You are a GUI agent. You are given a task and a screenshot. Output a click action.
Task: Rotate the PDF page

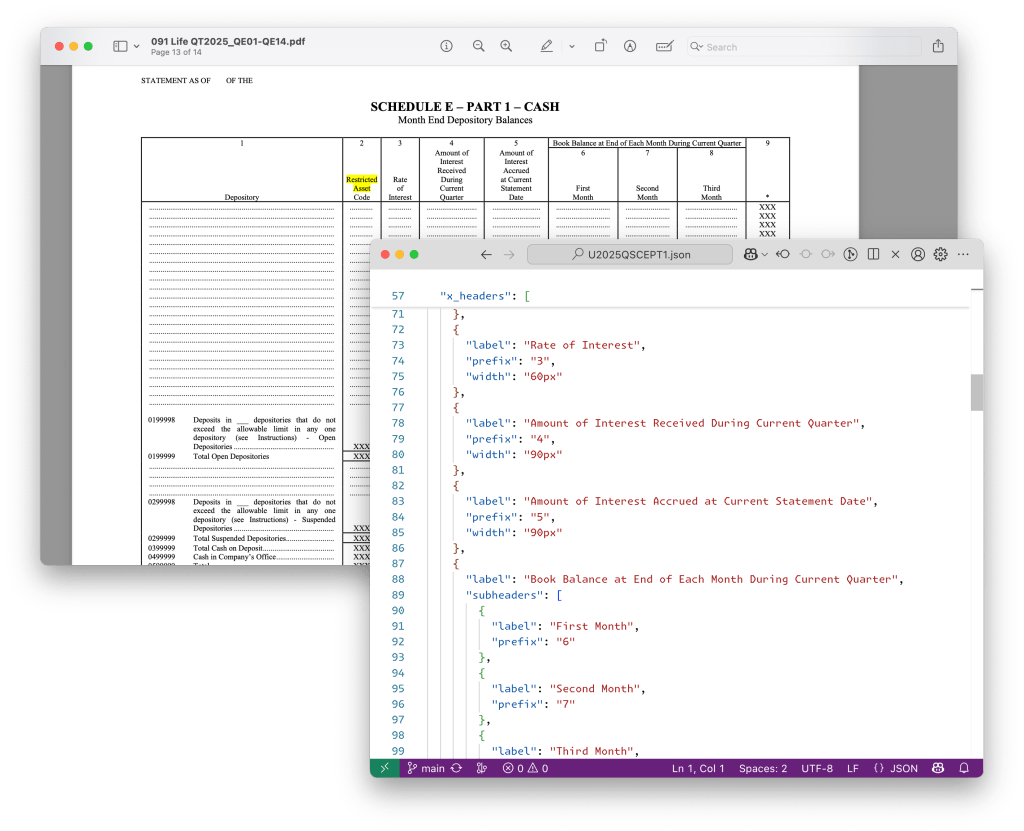pos(600,46)
